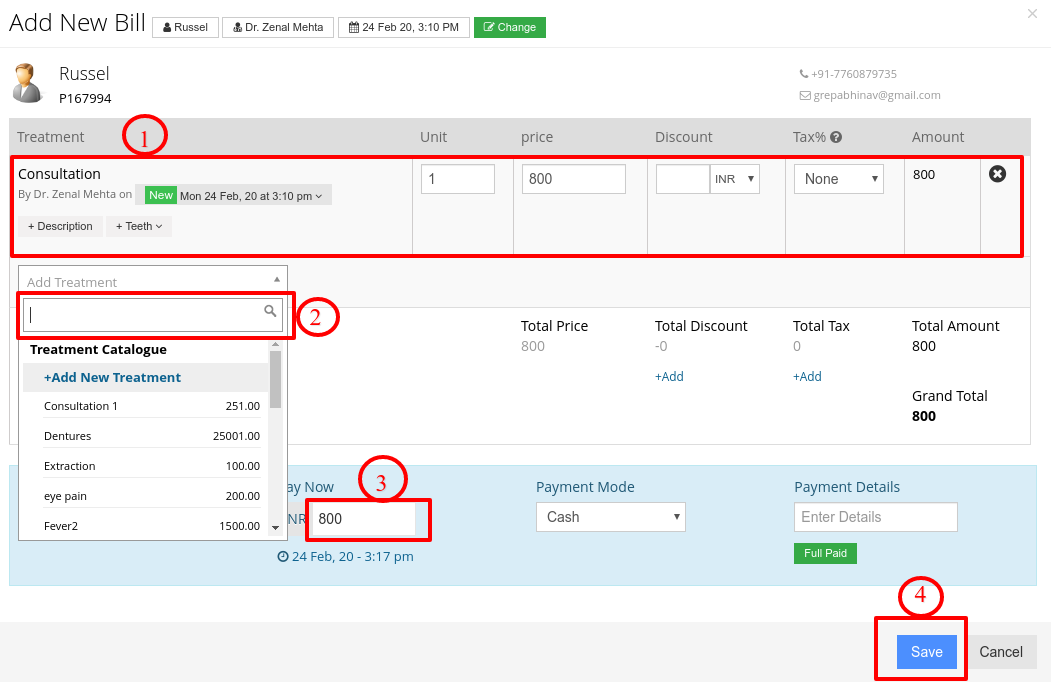Viewport: 1051px width, 688px height.
Task: Click the patient avatar image
Action: (27, 82)
